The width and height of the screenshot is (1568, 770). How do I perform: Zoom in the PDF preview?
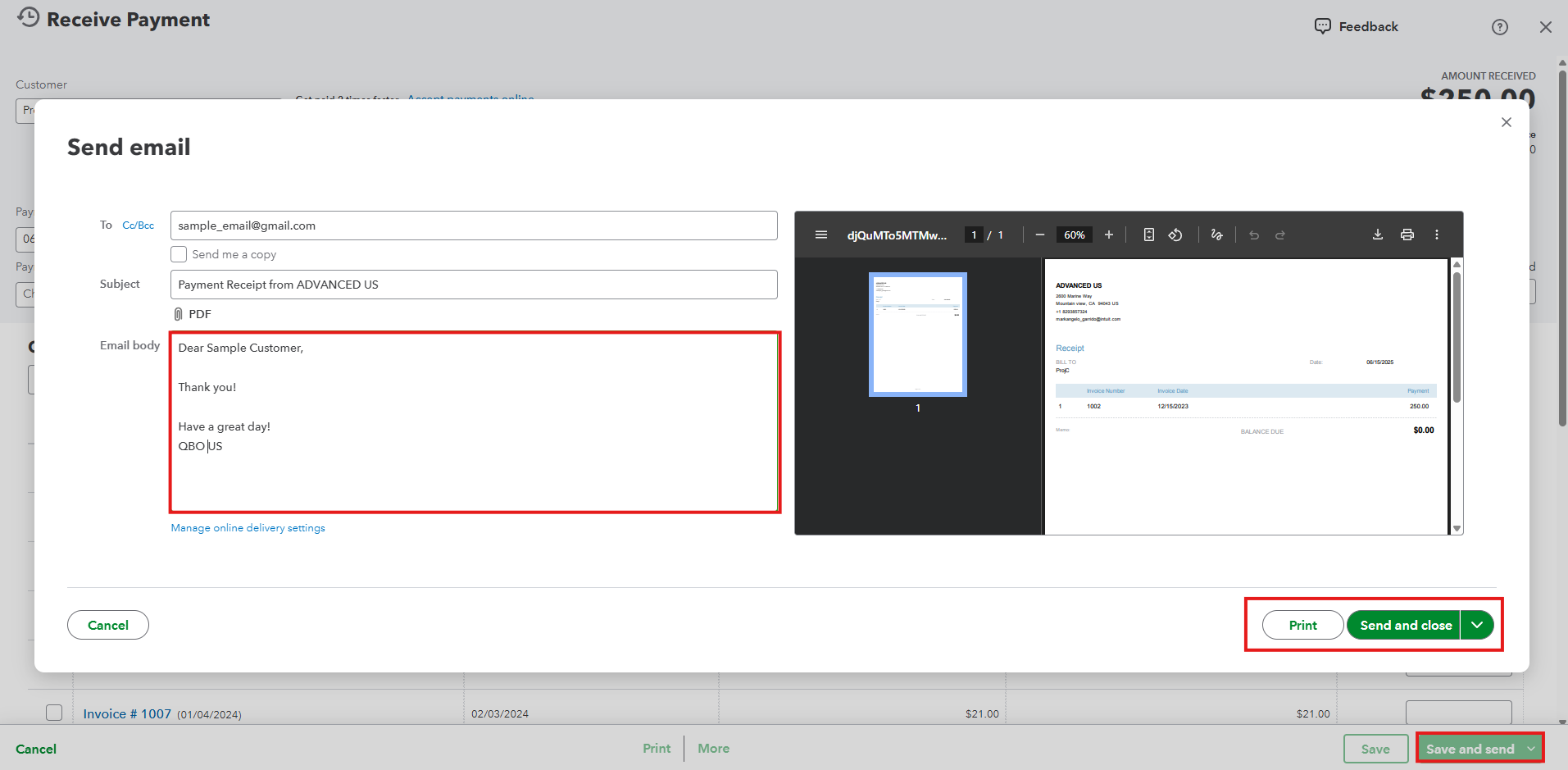[1108, 235]
